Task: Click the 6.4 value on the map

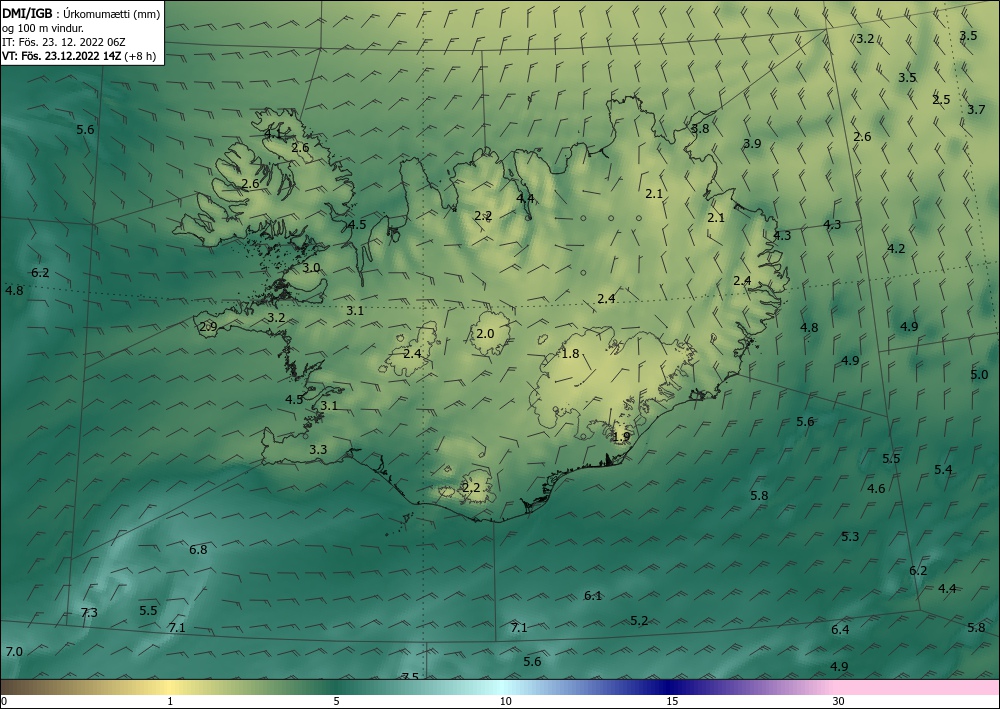Action: coord(841,629)
